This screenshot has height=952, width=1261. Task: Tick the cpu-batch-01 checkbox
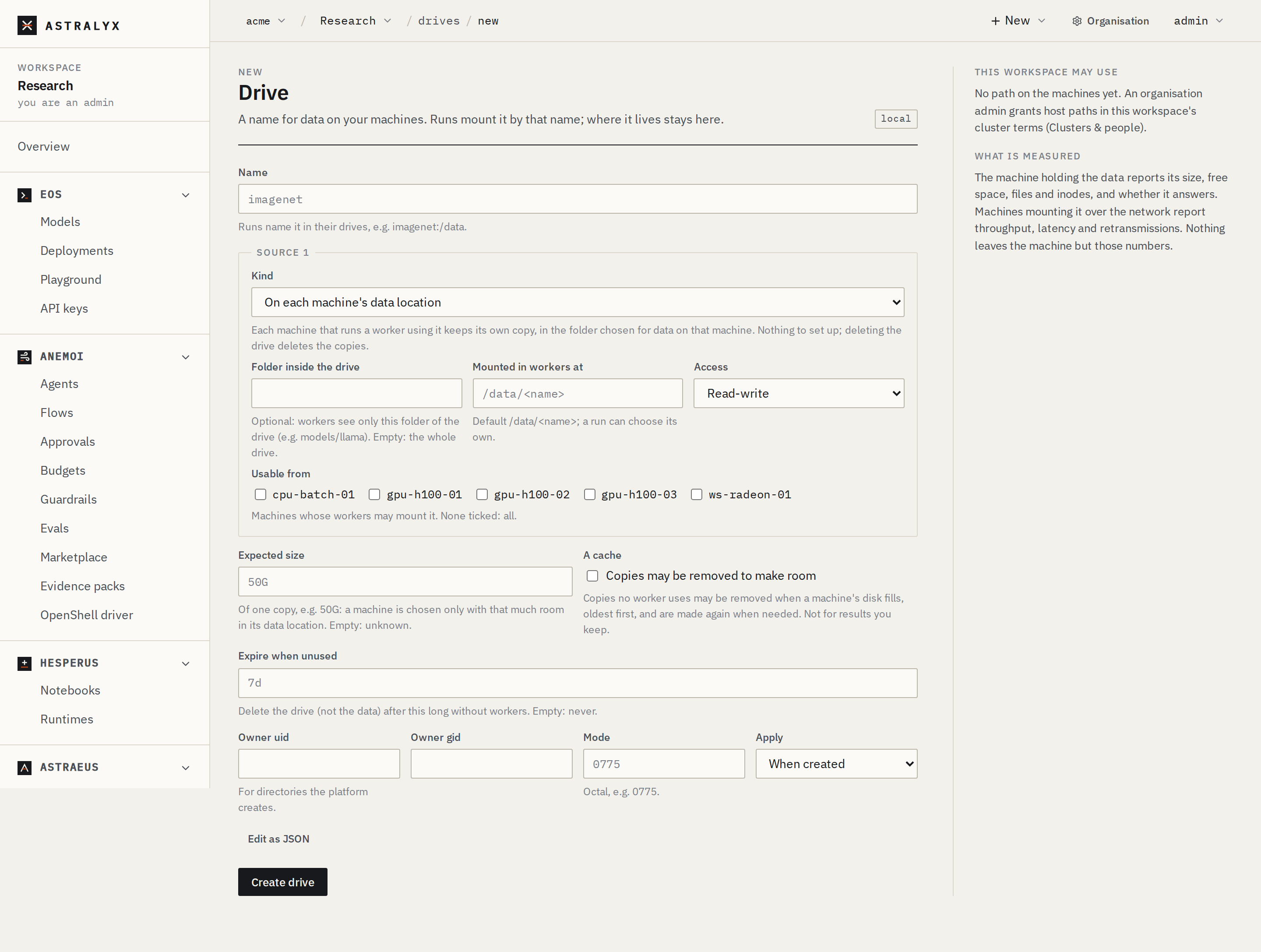pyautogui.click(x=261, y=495)
